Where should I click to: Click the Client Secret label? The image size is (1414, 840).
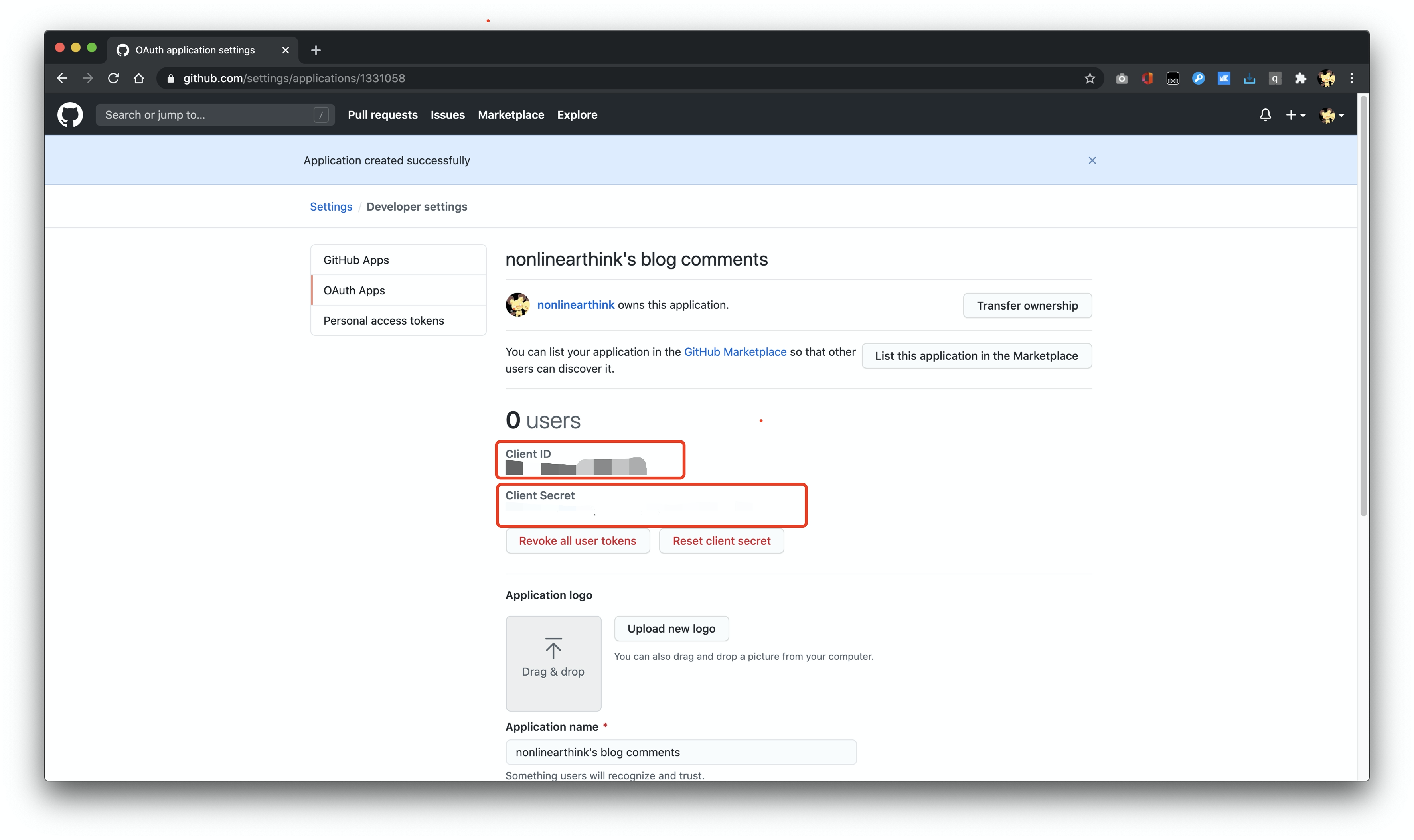539,495
